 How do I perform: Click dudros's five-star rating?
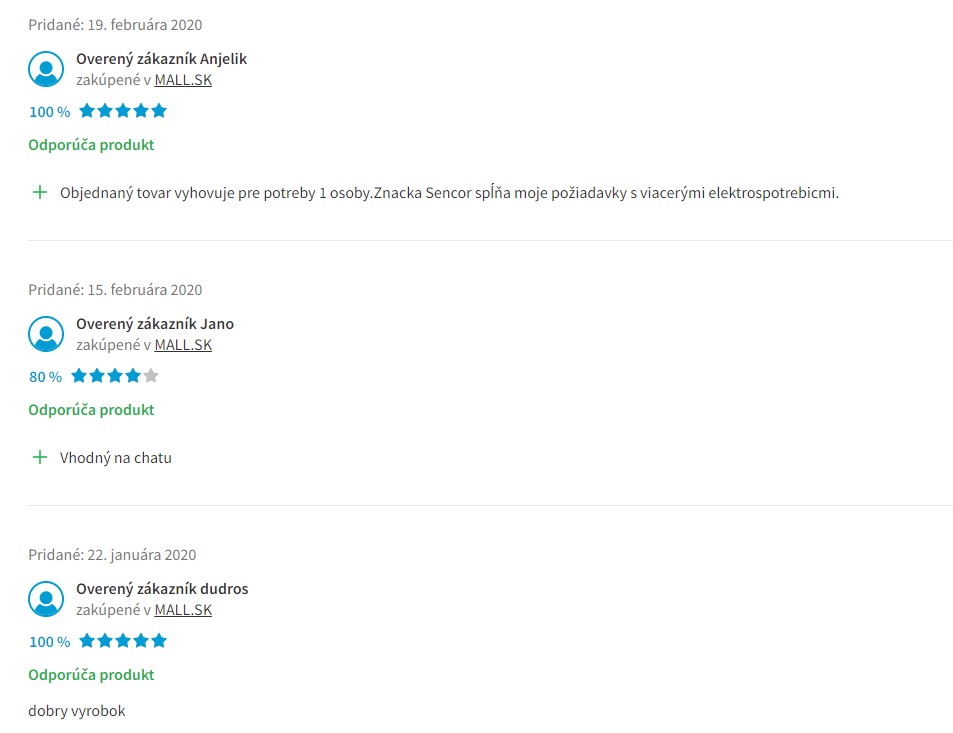[123, 641]
